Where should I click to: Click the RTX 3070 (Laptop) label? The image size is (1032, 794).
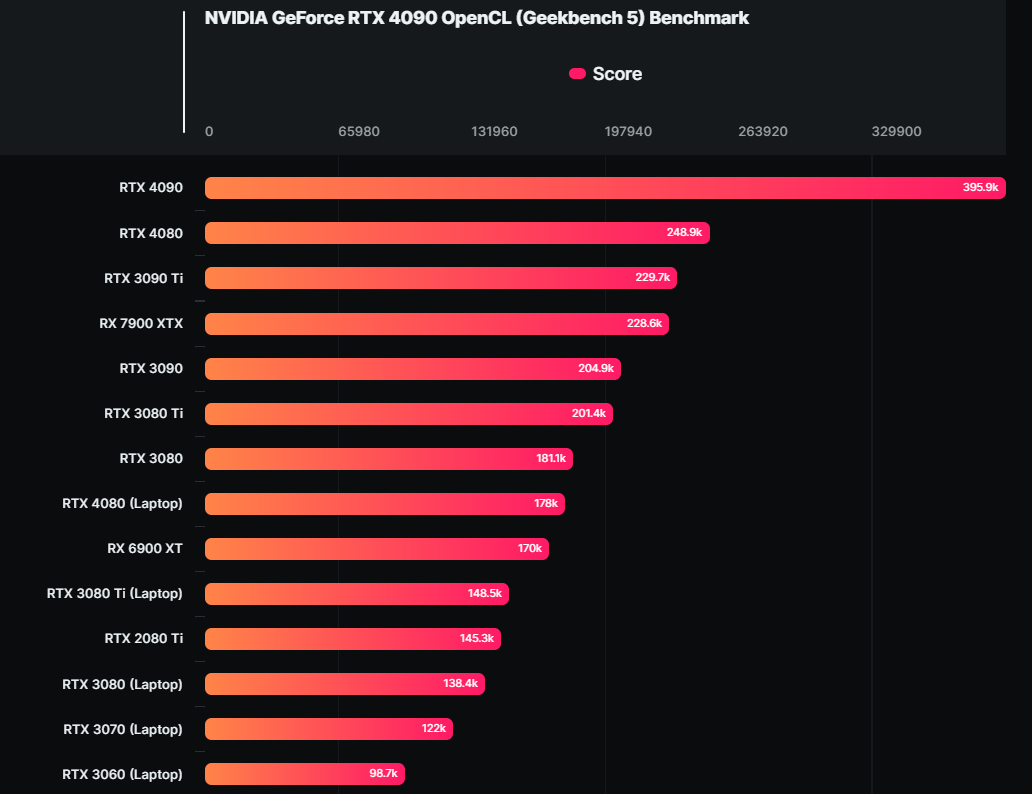pos(122,729)
